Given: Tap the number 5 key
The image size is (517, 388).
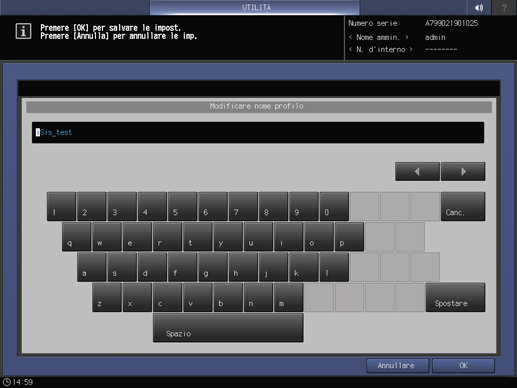Looking at the screenshot, I should click(x=182, y=206).
